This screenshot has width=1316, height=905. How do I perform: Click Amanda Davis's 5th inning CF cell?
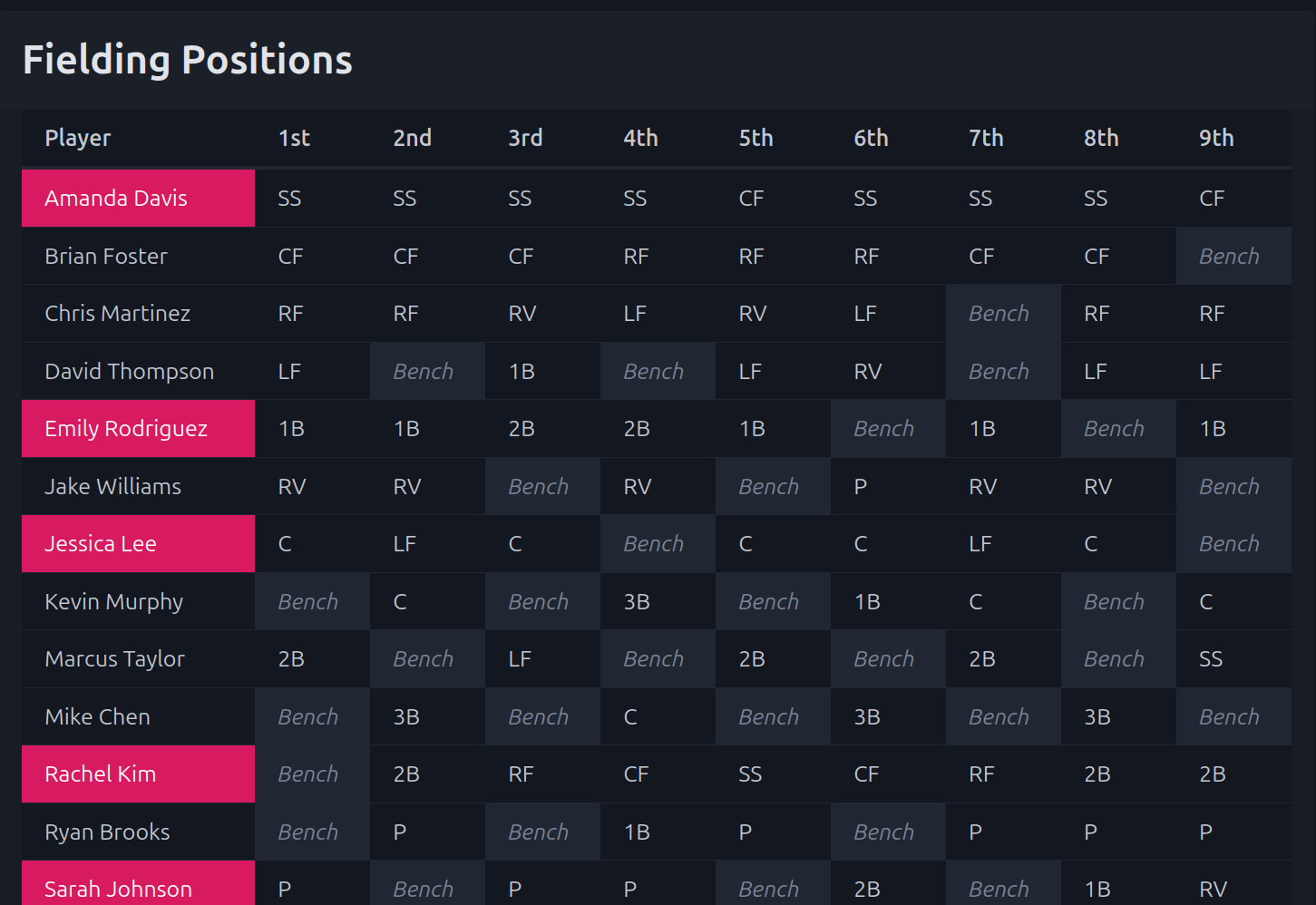(772, 199)
